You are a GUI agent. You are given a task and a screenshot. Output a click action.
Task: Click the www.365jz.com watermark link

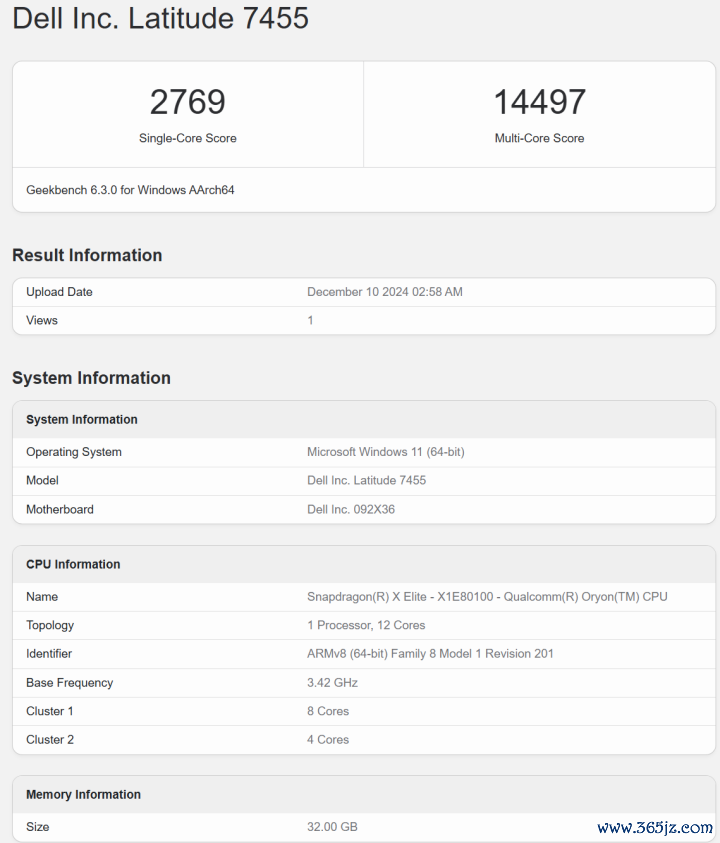[655, 828]
